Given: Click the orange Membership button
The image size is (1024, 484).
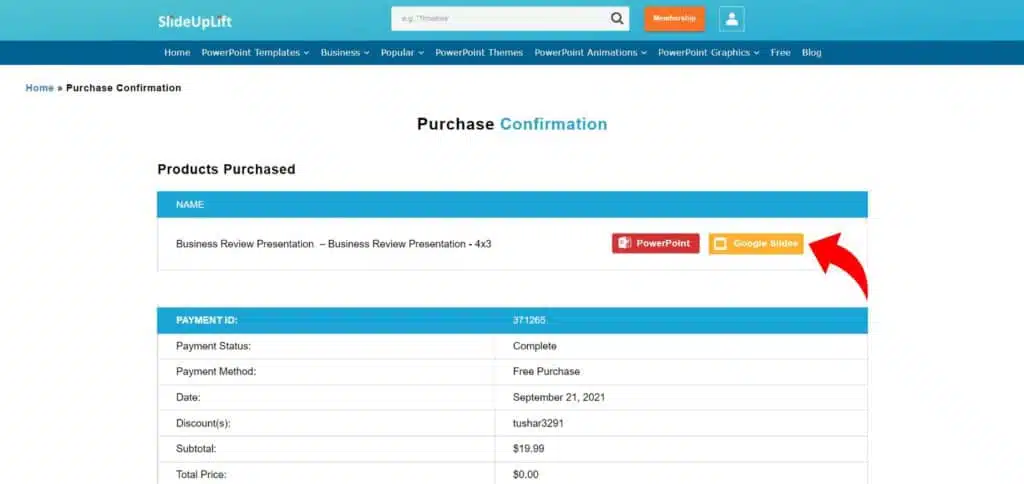Looking at the screenshot, I should pos(674,19).
